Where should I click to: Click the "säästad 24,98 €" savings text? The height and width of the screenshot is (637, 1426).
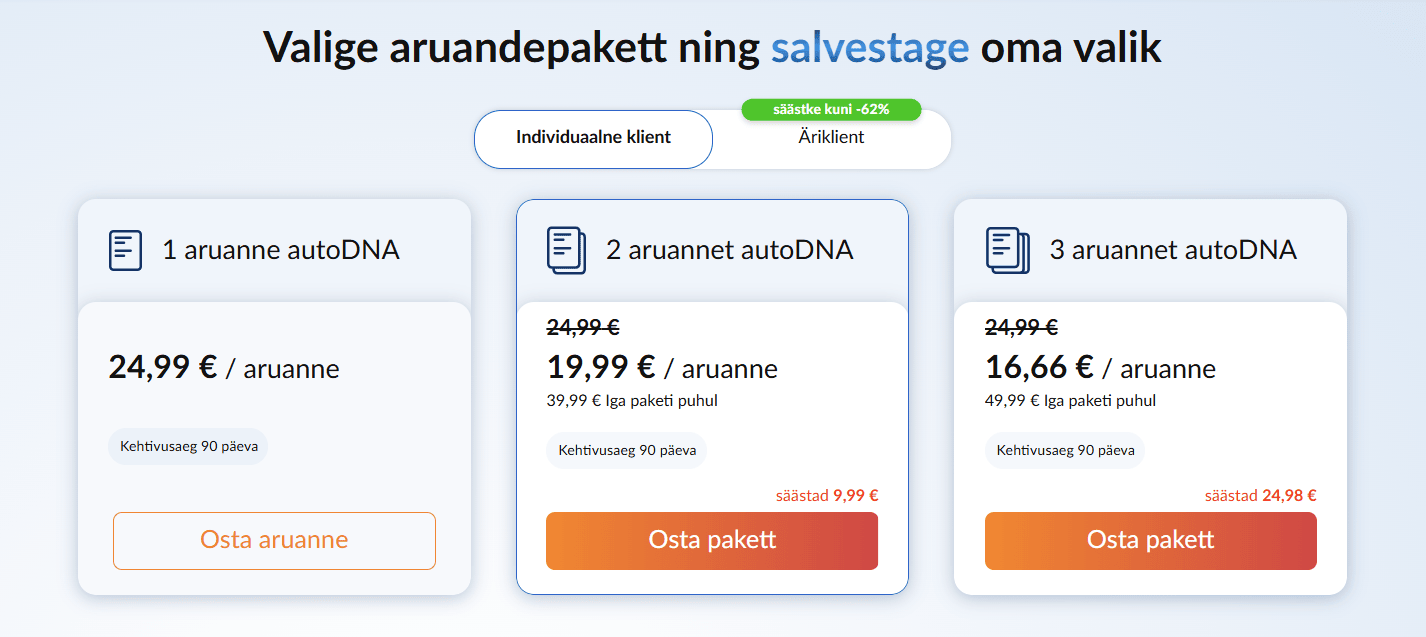[x=1260, y=495]
